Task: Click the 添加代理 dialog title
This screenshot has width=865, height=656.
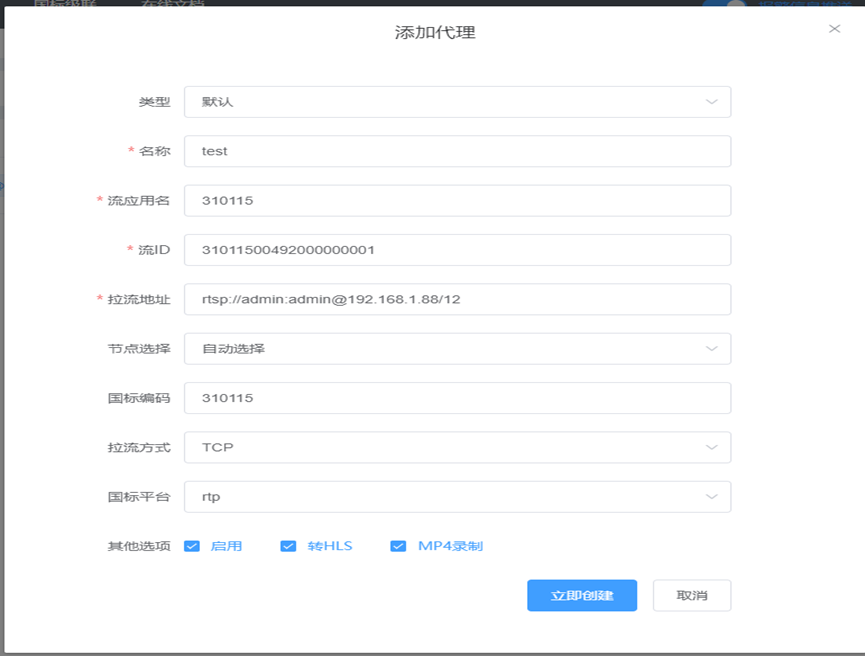Action: [435, 33]
